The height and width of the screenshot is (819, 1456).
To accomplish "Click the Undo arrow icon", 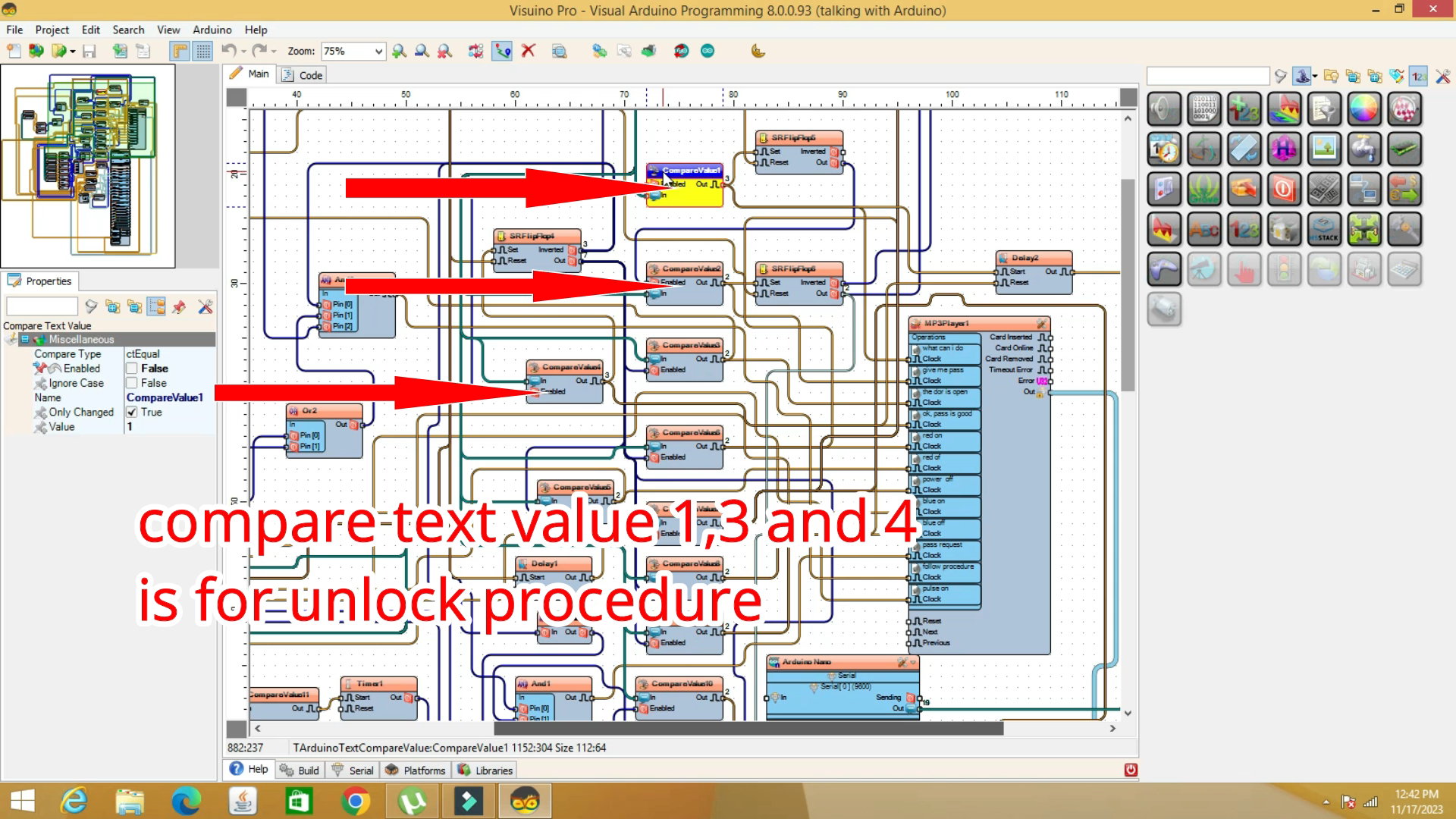I will [x=228, y=51].
